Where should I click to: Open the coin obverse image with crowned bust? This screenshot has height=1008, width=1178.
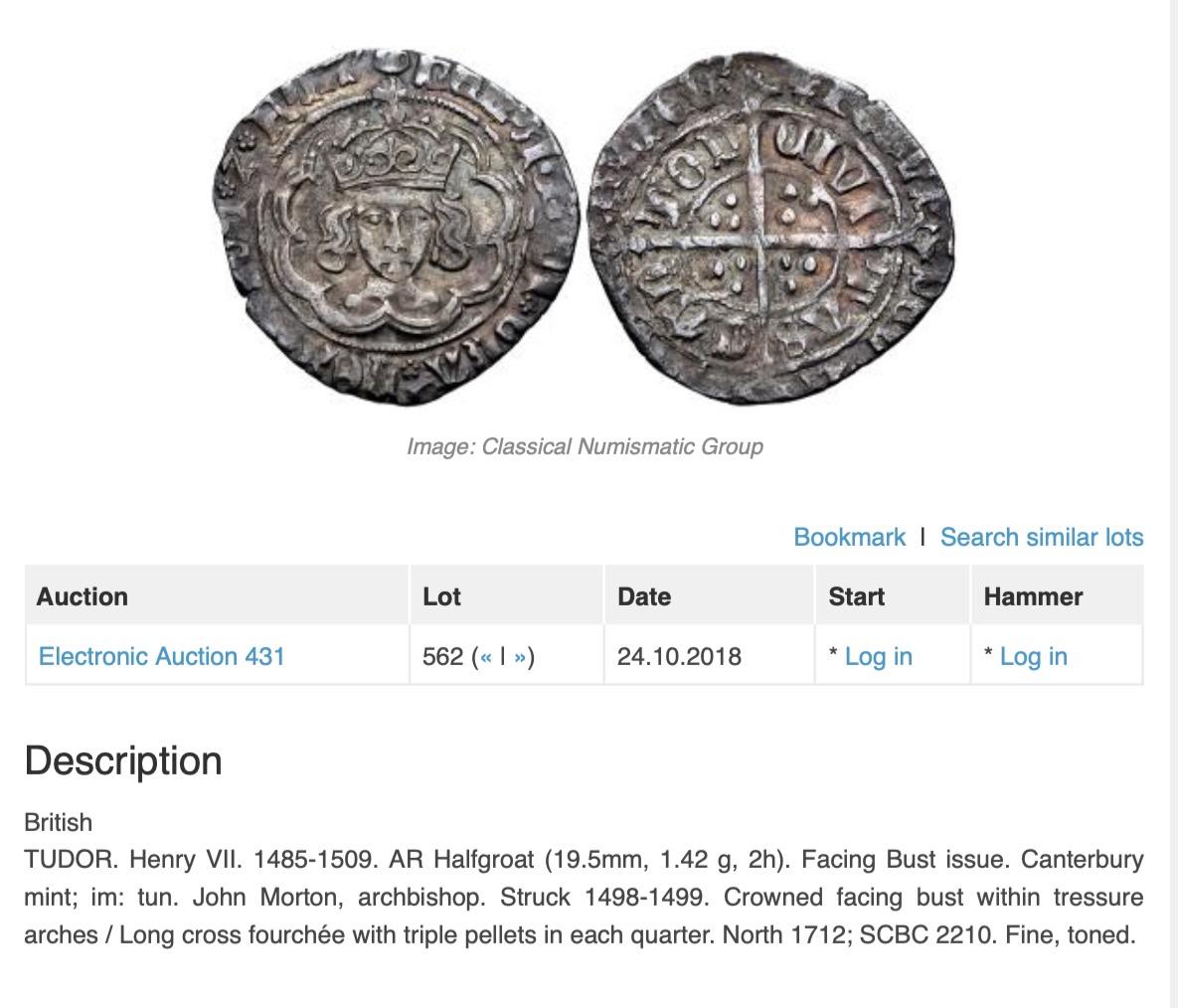(396, 227)
